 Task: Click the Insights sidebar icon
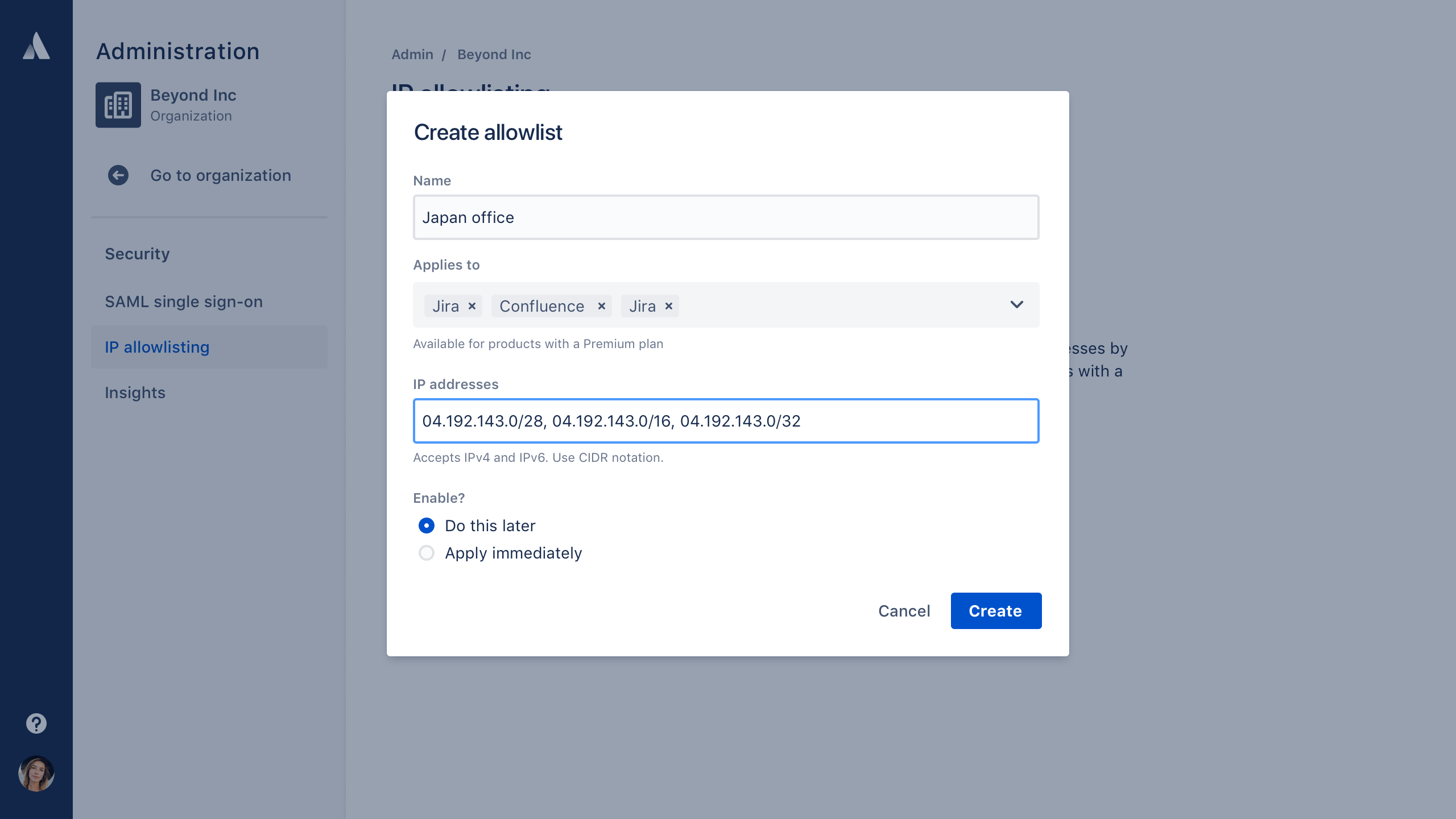pyautogui.click(x=136, y=392)
